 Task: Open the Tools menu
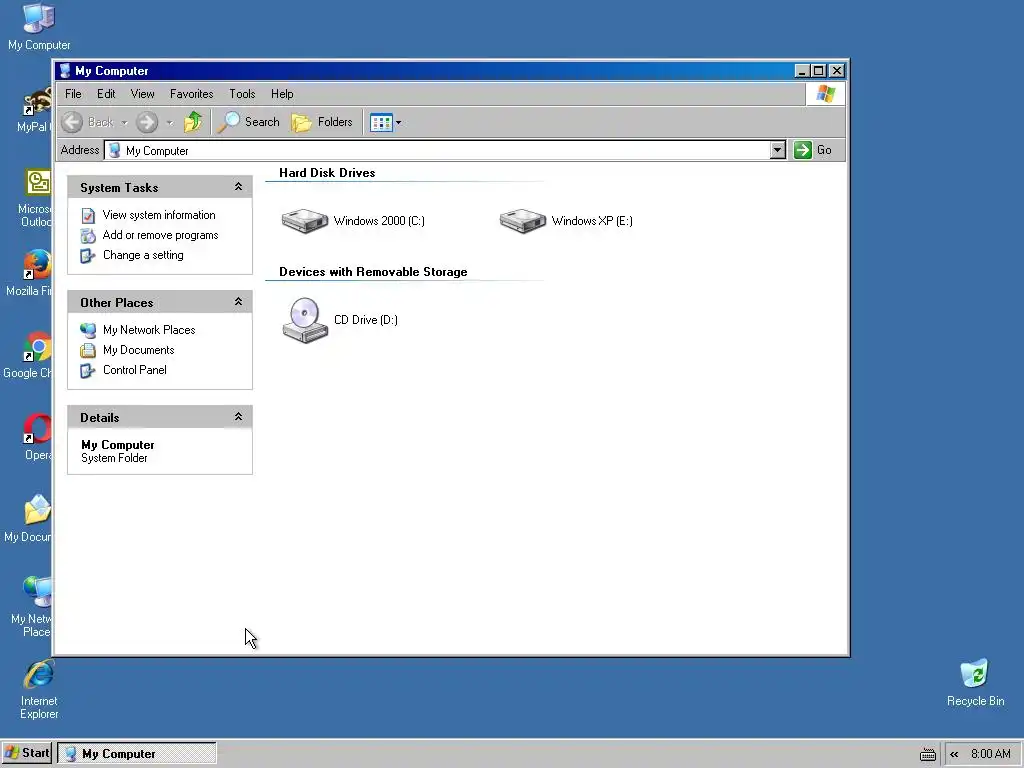click(242, 94)
